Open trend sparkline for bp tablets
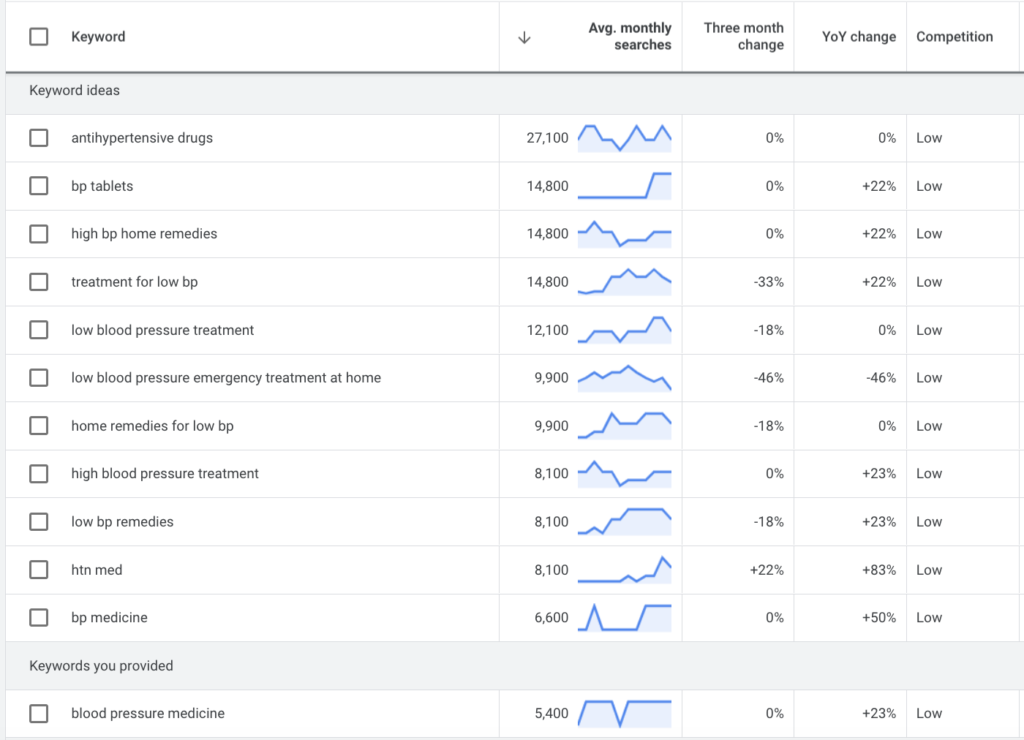The width and height of the screenshot is (1024, 740). coord(624,186)
